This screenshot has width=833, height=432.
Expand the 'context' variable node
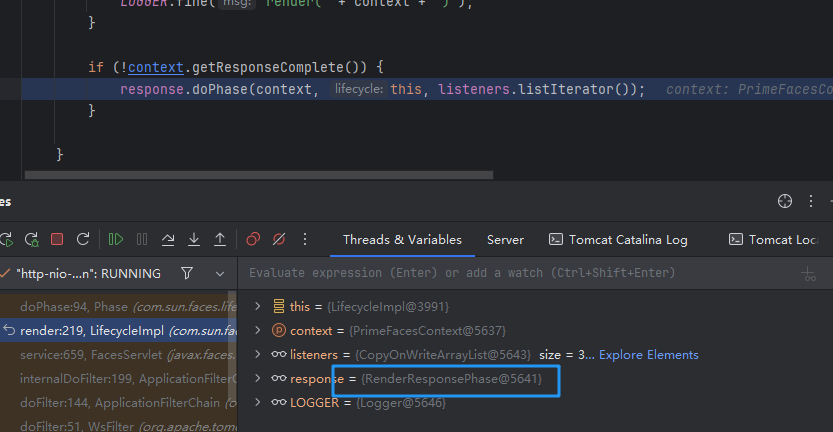(258, 331)
